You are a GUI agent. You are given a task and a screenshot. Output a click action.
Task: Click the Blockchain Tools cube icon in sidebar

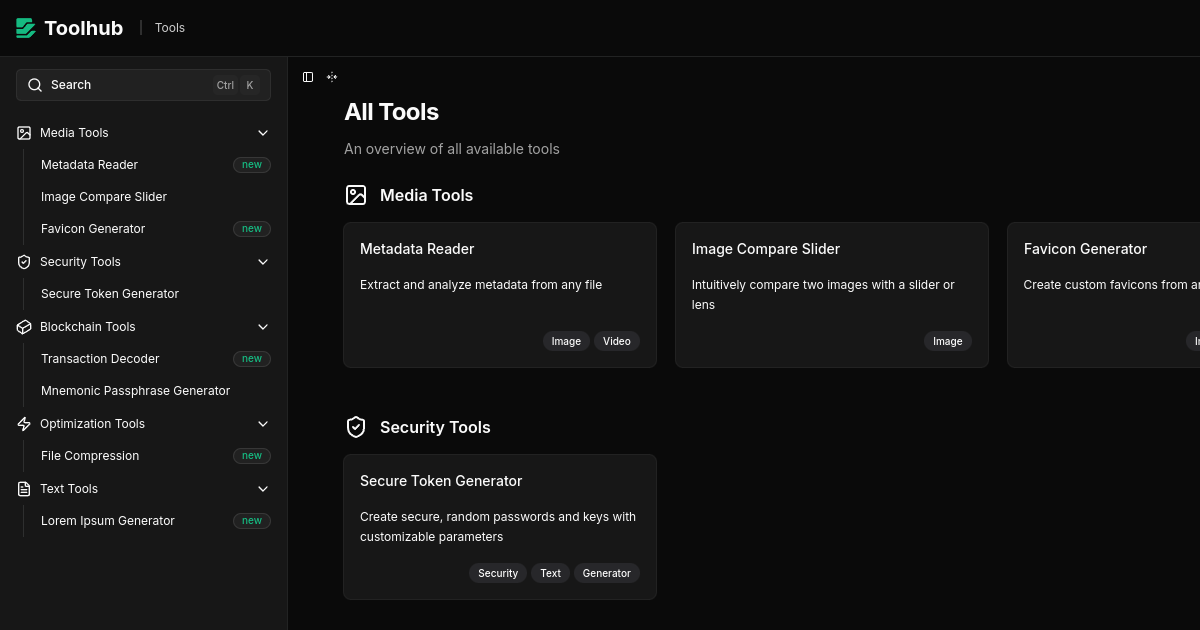(x=24, y=327)
